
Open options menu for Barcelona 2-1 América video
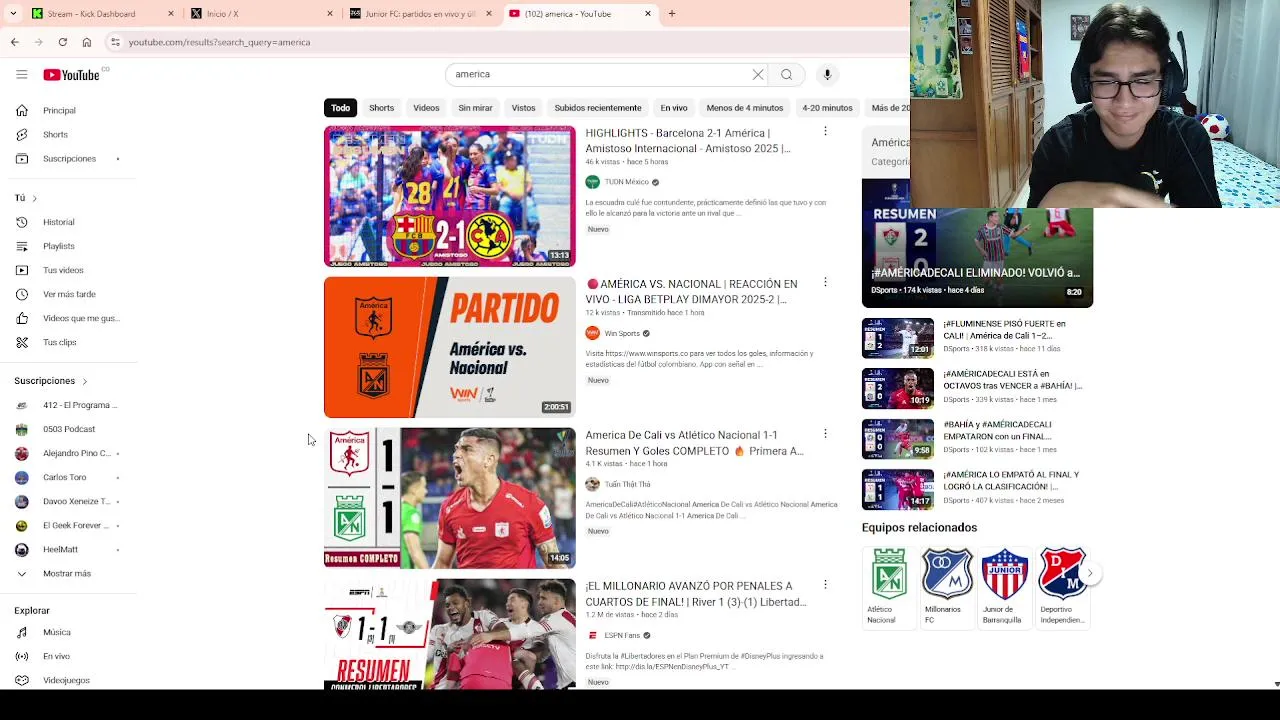(x=825, y=131)
